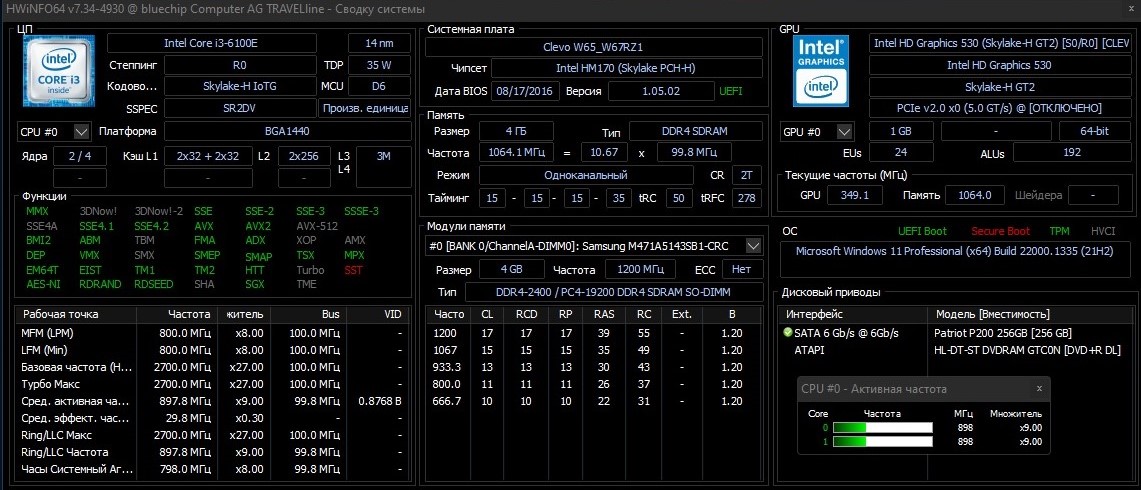
Task: Open the CPU #0 selector dropdown
Action: tap(82, 132)
